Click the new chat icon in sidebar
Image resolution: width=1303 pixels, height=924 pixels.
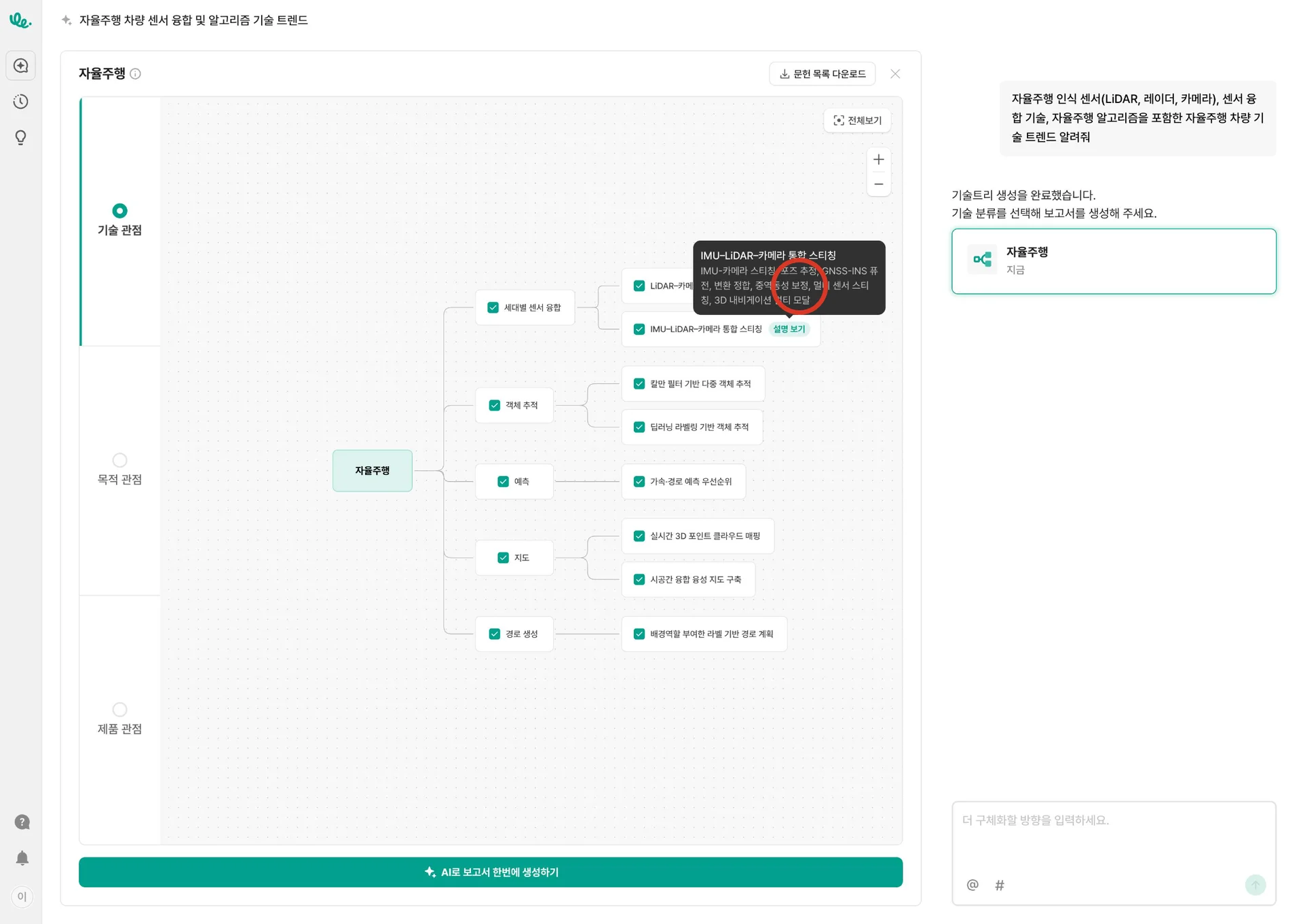point(21,66)
